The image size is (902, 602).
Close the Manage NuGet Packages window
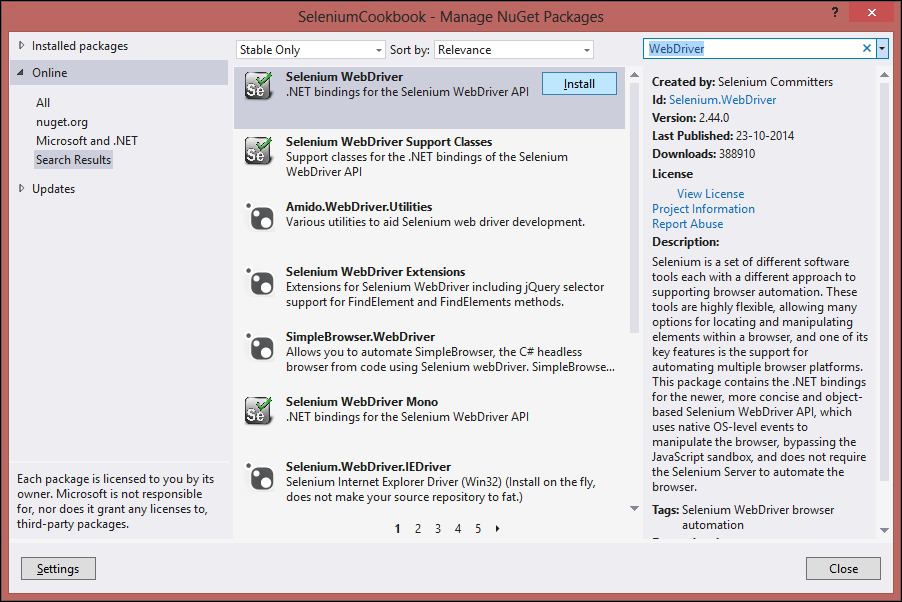coord(872,12)
